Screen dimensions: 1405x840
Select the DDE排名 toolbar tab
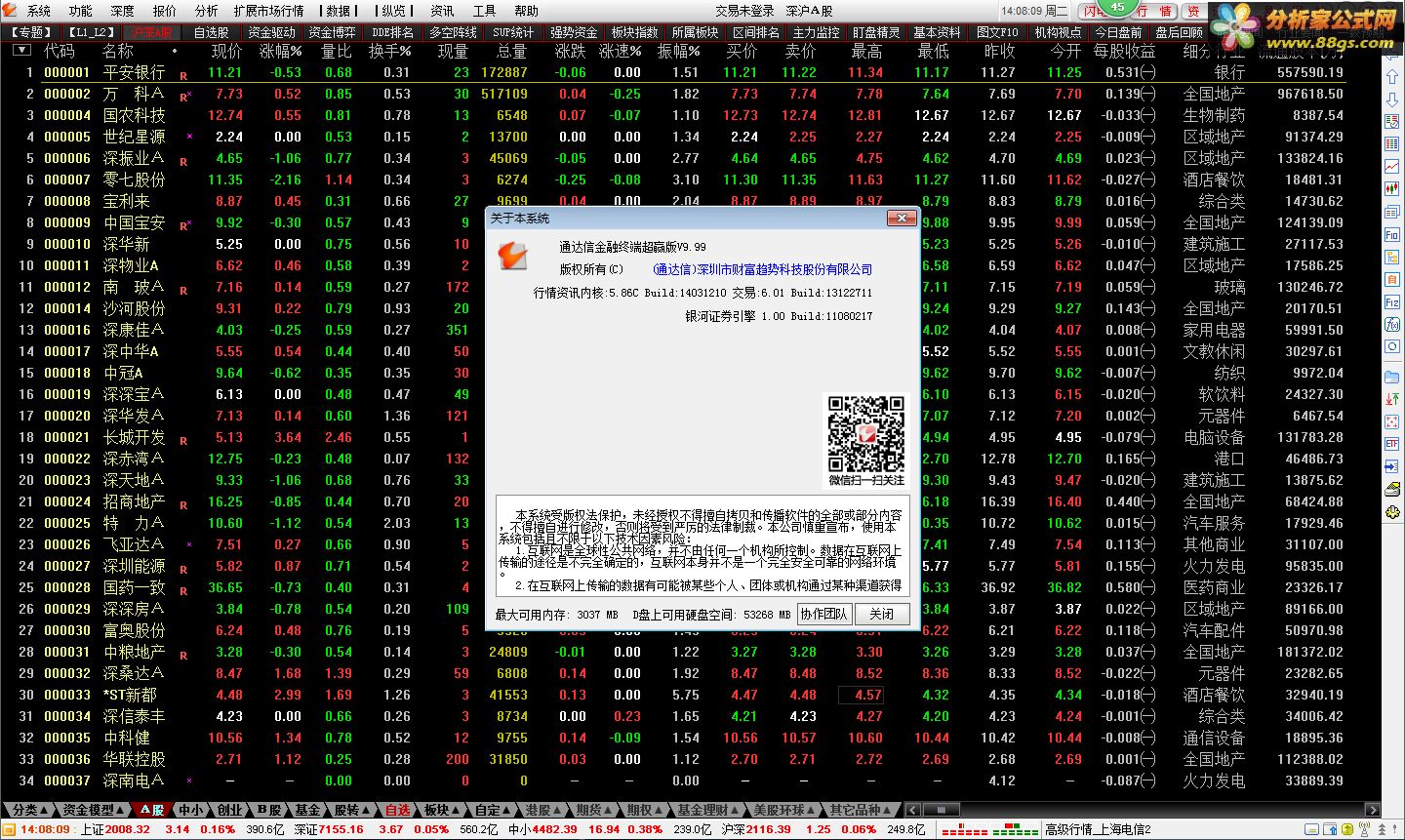[x=392, y=32]
